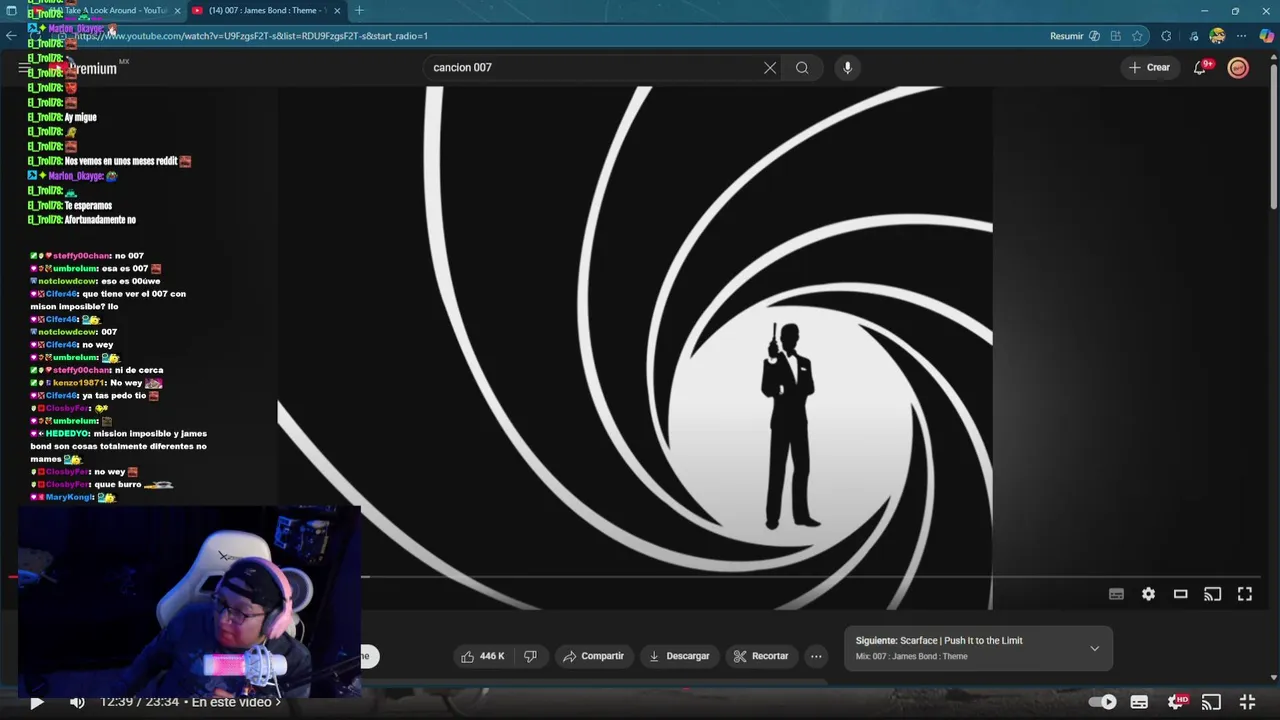Open Copilot sidebar icon
The height and width of the screenshot is (720, 1280).
pyautogui.click(x=1267, y=36)
